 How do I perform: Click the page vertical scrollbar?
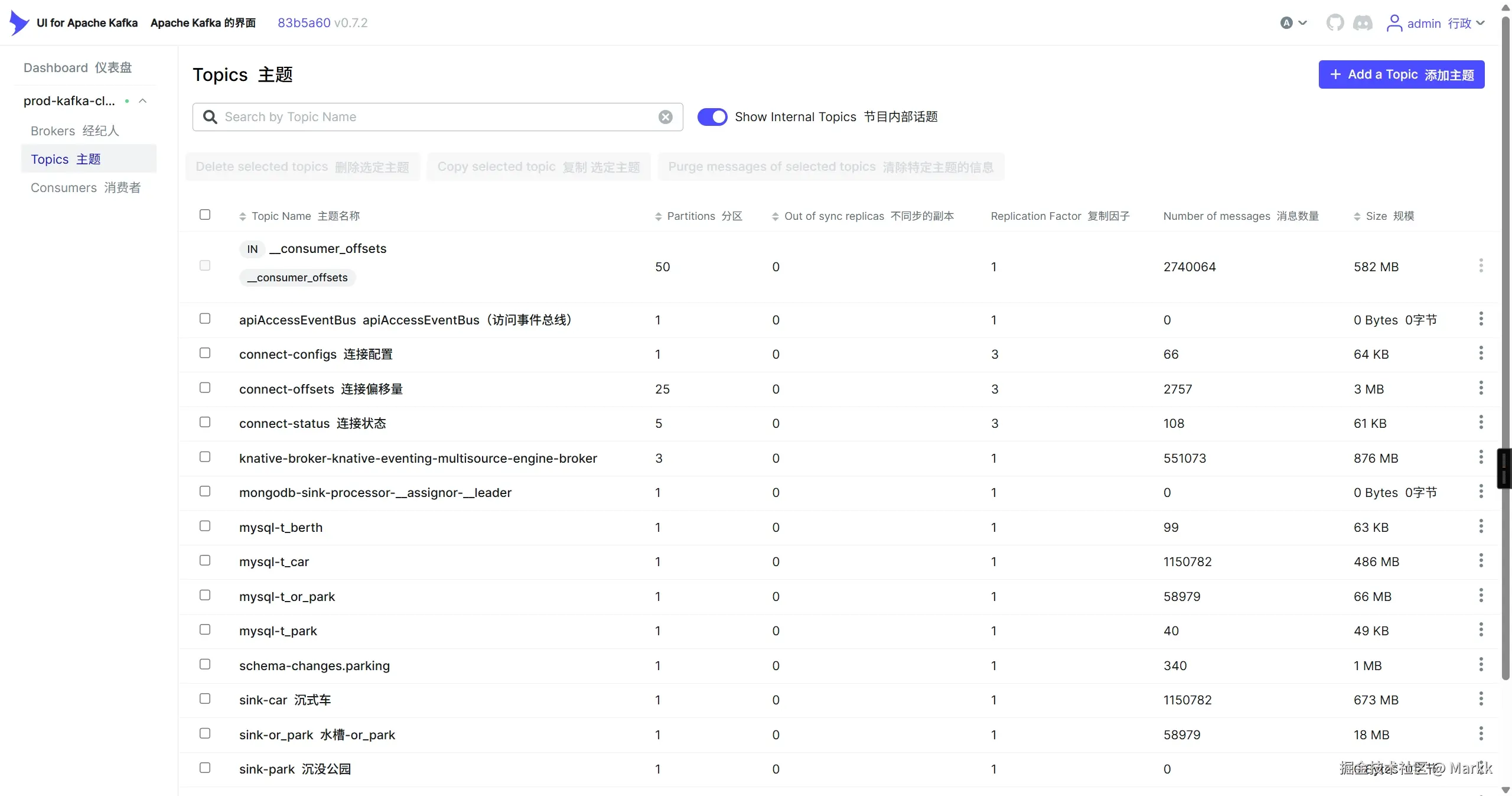click(x=1506, y=349)
